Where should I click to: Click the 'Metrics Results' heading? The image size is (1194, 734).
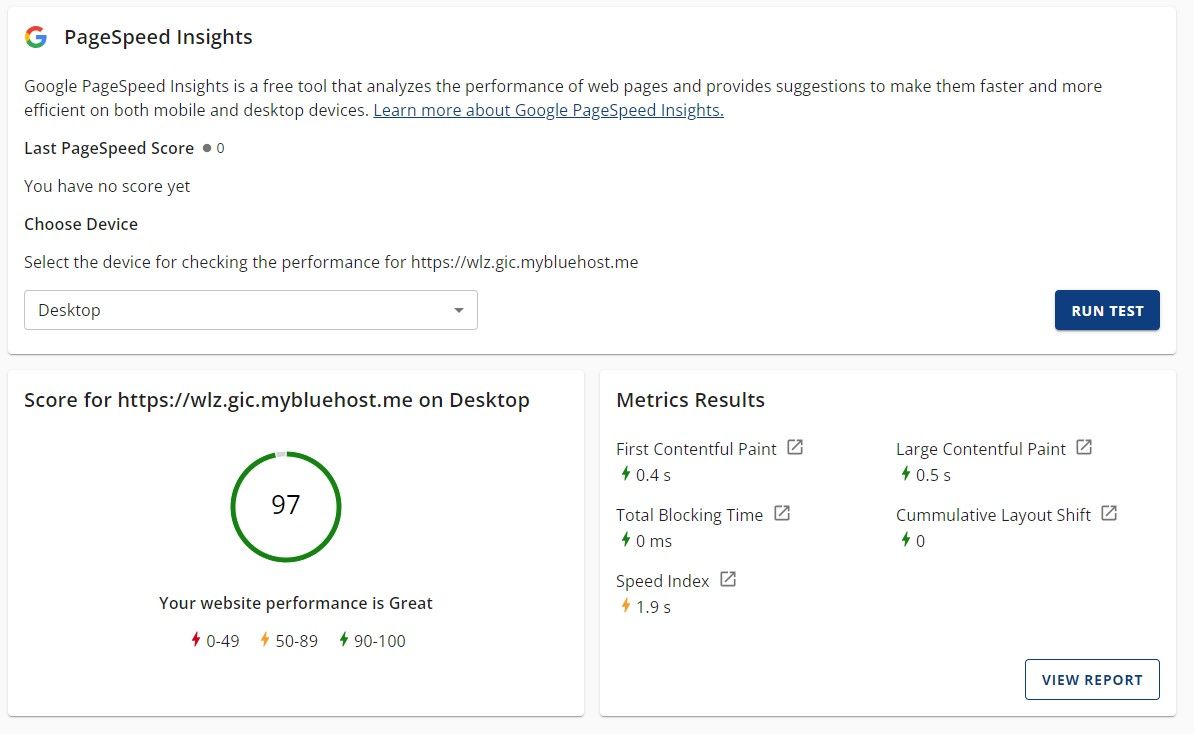691,400
